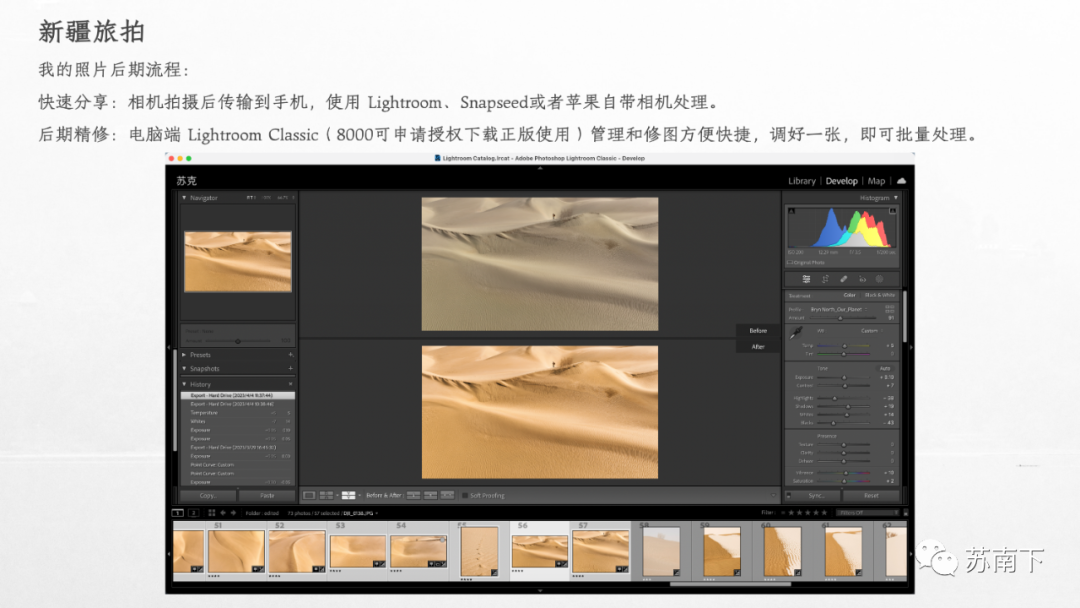Set Treatment to Black & White
This screenshot has width=1080, height=608.
pyautogui.click(x=880, y=295)
